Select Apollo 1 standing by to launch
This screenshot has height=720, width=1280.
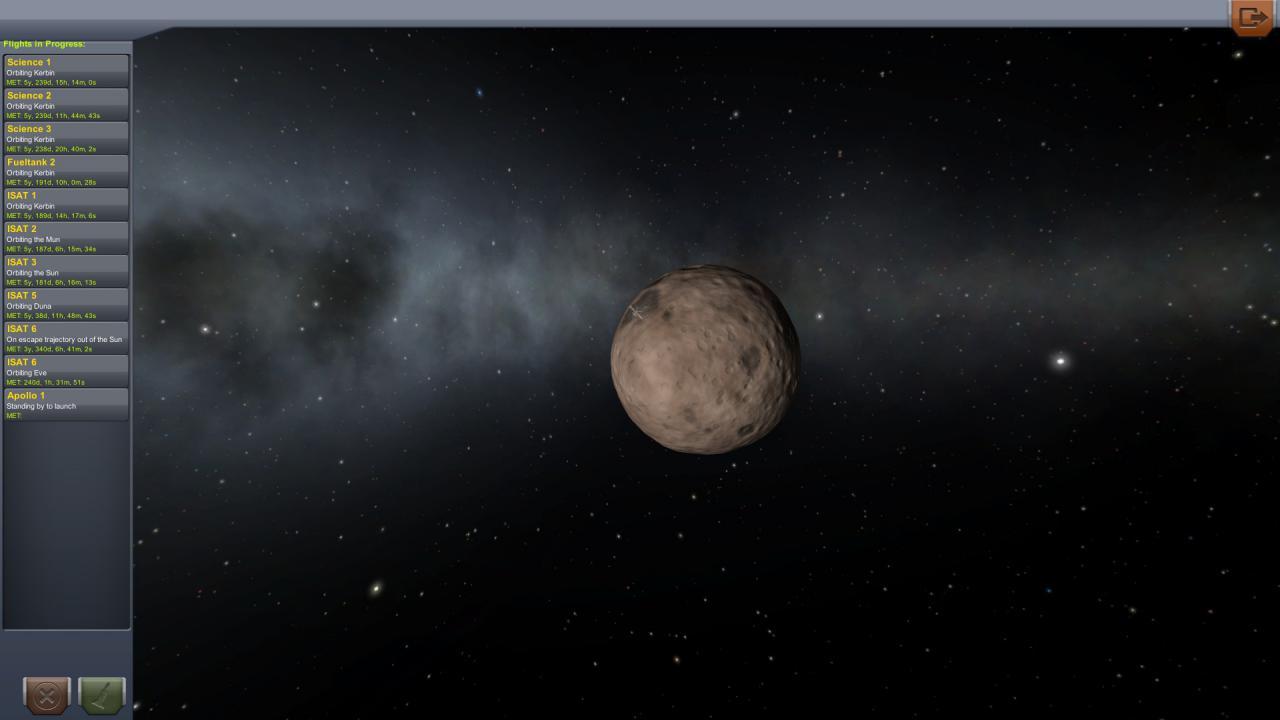[x=66, y=404]
